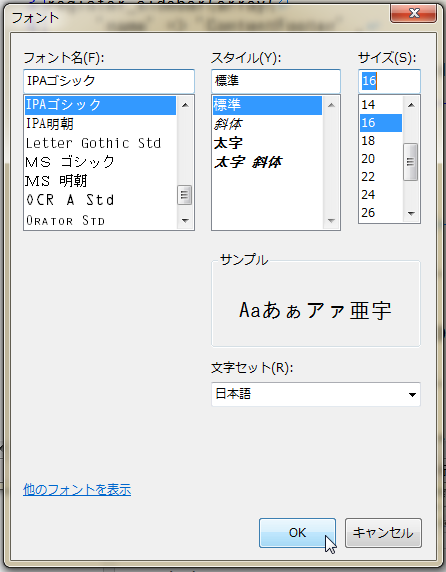This screenshot has width=446, height=572.
Task: Set font size to 18
Action: coord(381,141)
